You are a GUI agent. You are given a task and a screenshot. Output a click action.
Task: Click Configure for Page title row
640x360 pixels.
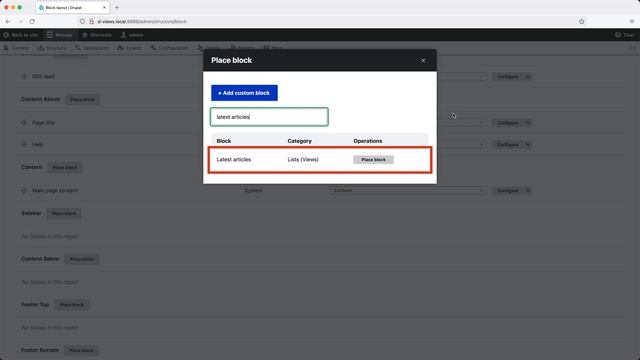(508, 122)
